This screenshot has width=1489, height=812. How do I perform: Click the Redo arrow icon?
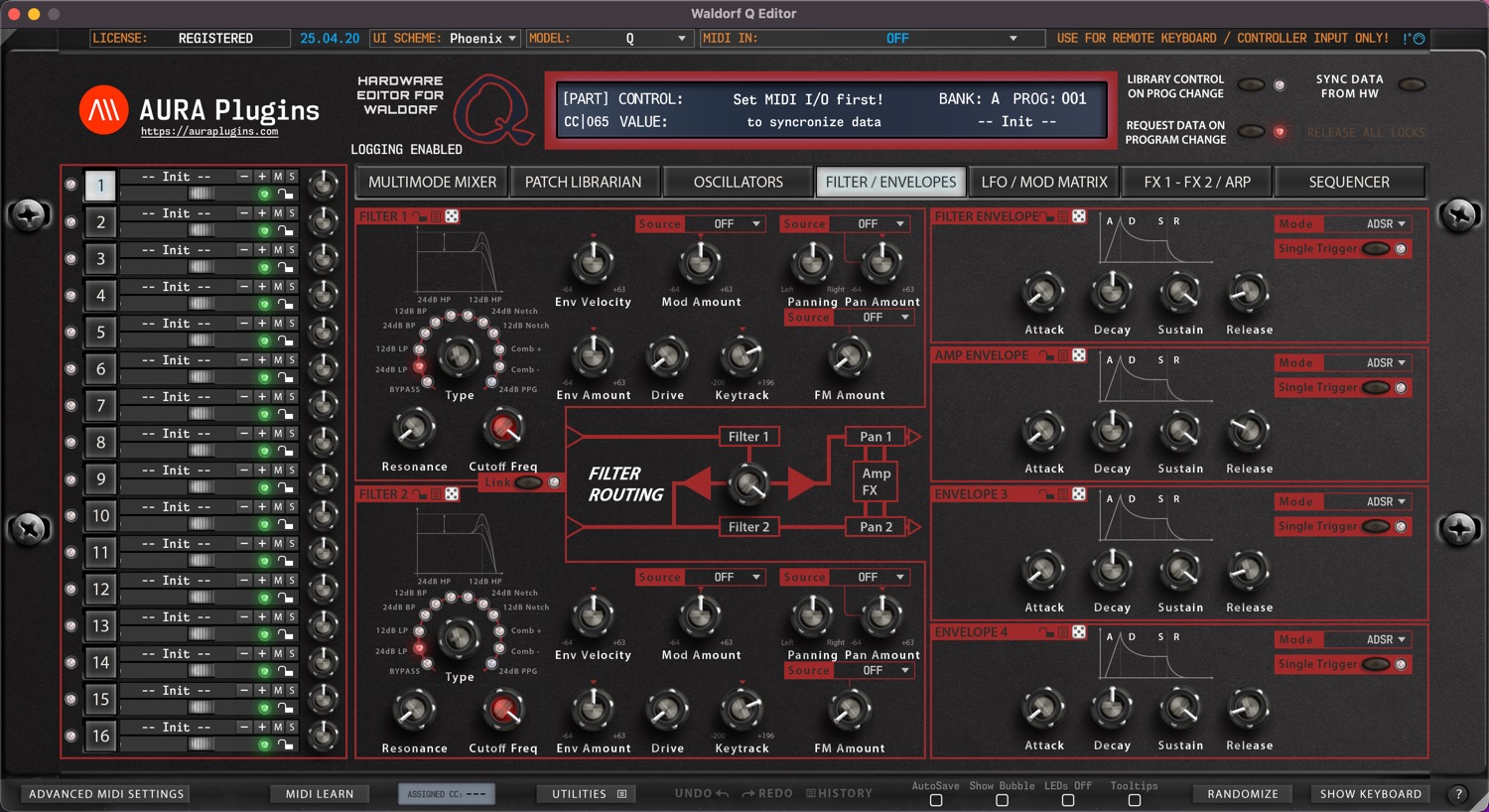tap(748, 793)
